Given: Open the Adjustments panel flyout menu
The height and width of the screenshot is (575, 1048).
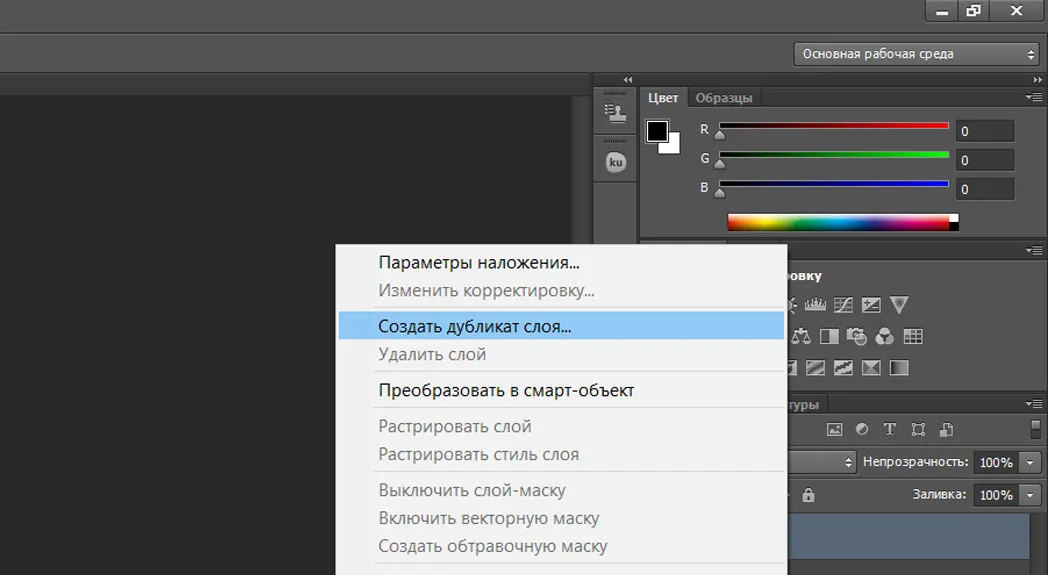Looking at the screenshot, I should pos(1034,251).
